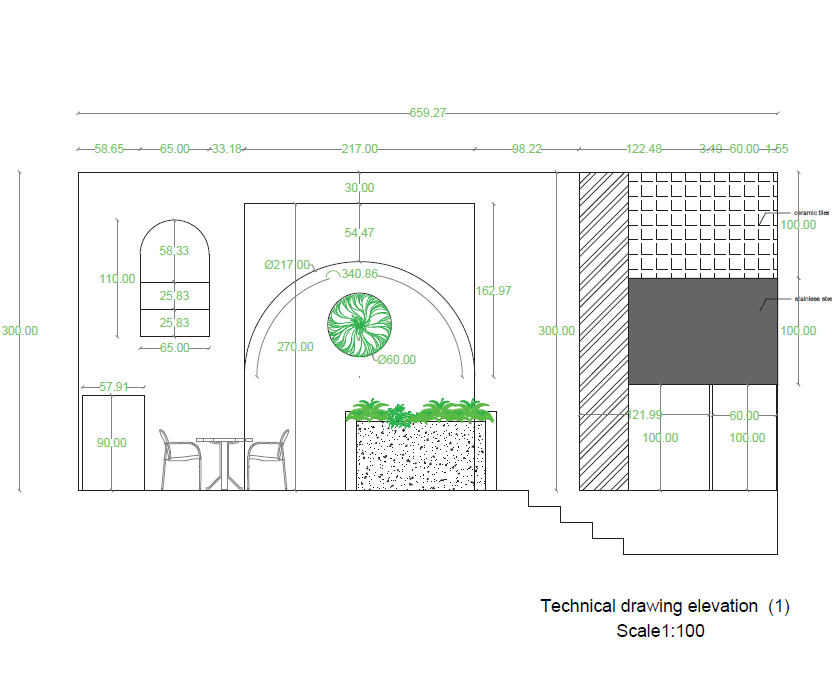The height and width of the screenshot is (677, 832).
Task: Select the 340.86 arc length label
Action: click(359, 274)
